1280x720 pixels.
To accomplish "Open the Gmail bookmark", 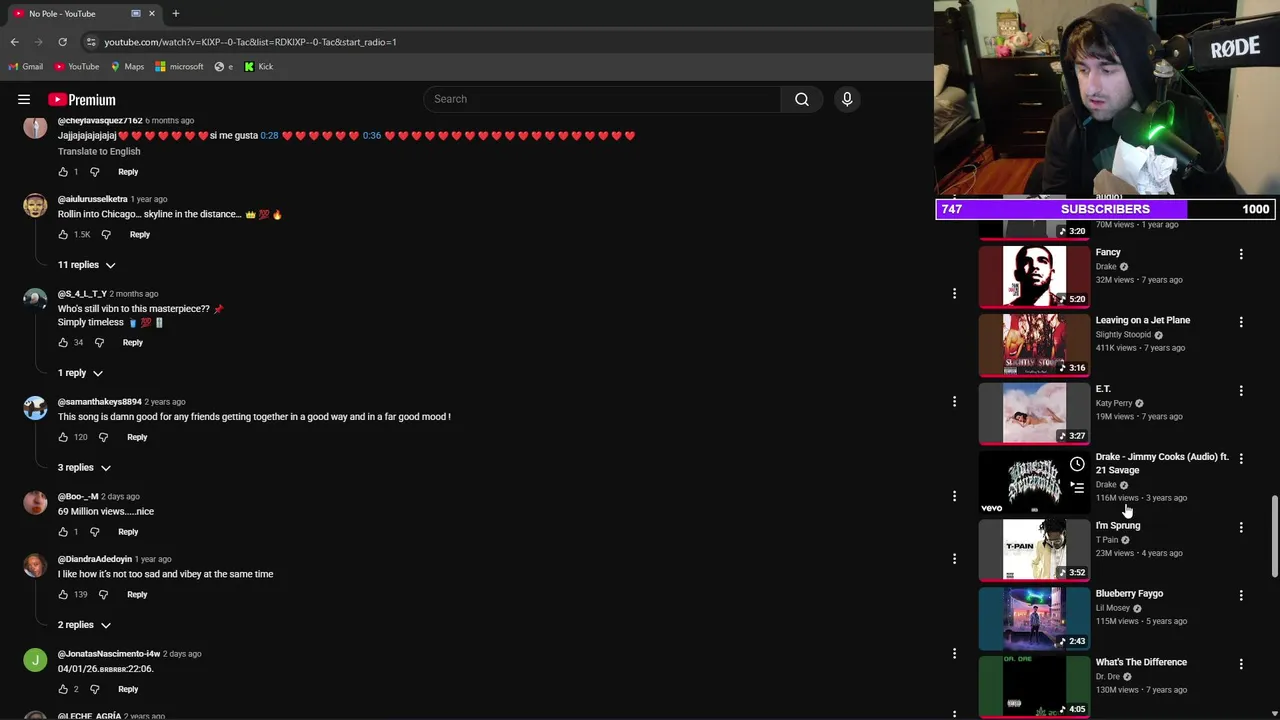I will (x=26, y=67).
